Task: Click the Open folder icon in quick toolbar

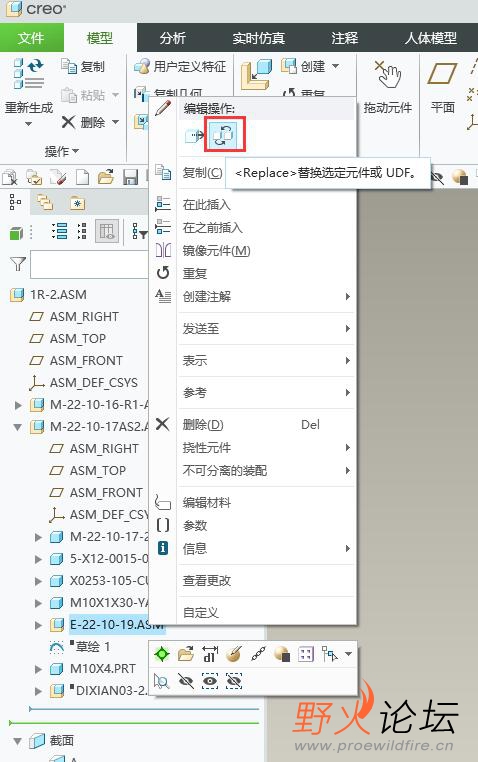Action: point(106,177)
